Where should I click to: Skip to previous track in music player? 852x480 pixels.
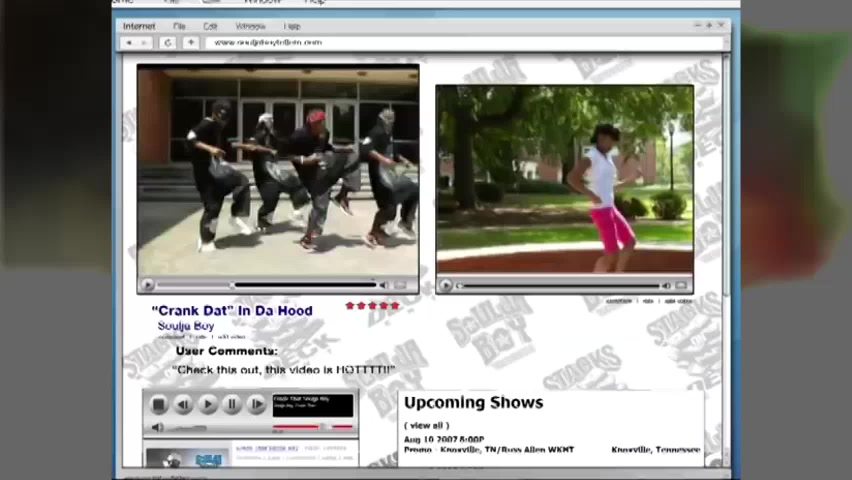(184, 404)
